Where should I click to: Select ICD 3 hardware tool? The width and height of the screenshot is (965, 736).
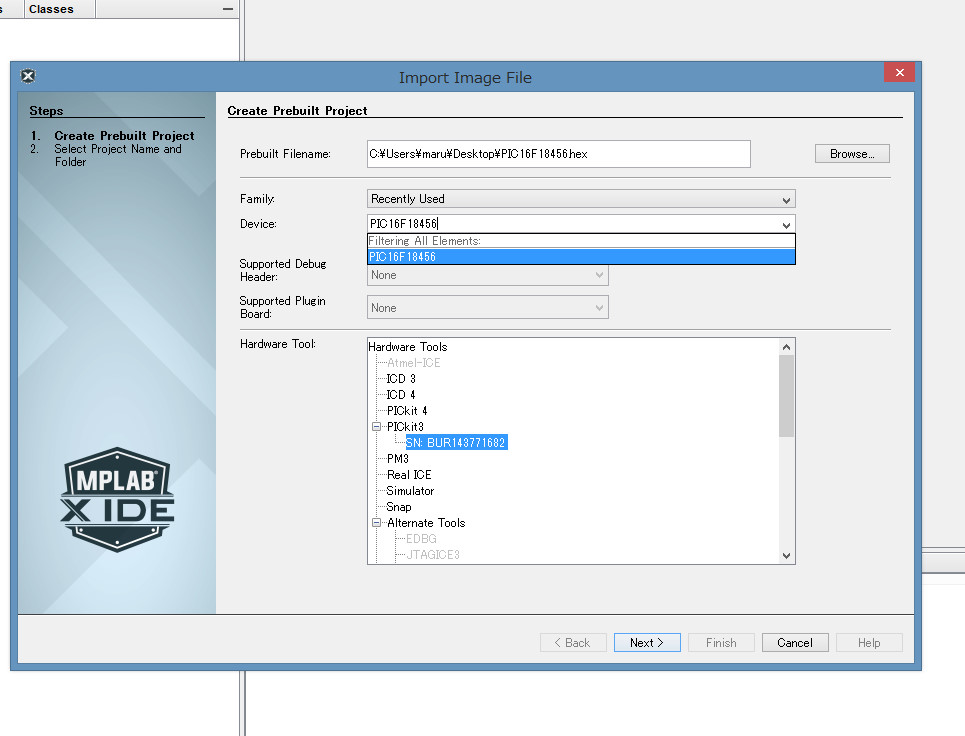[401, 379]
